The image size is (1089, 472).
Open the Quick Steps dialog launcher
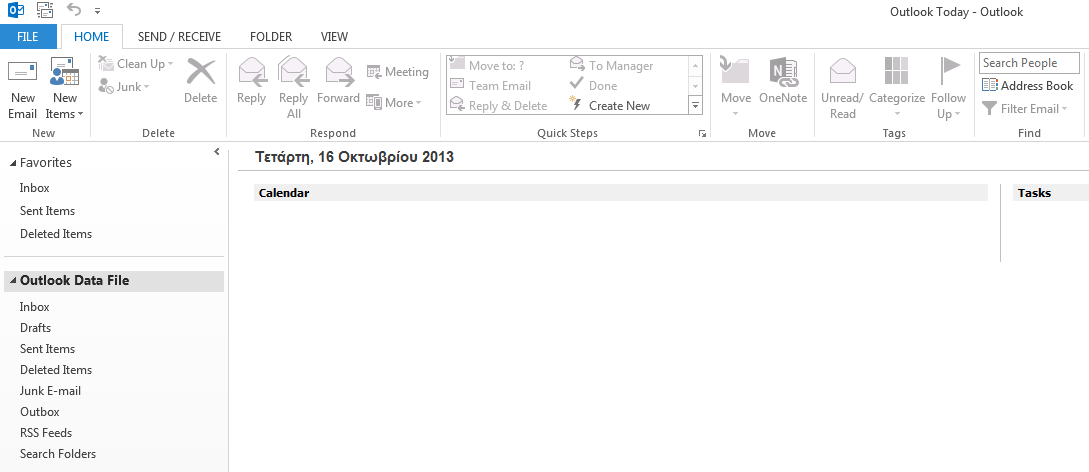coord(702,133)
